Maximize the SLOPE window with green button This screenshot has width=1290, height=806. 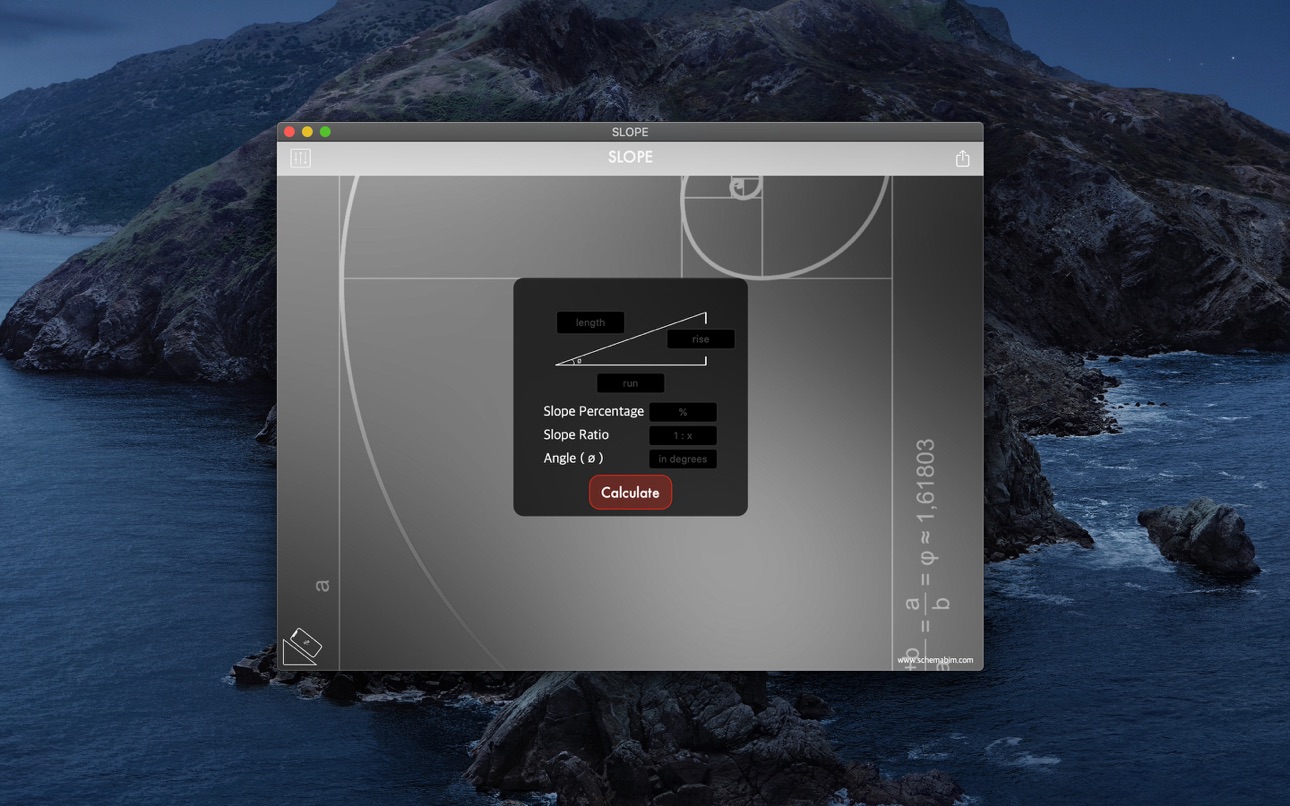point(325,132)
